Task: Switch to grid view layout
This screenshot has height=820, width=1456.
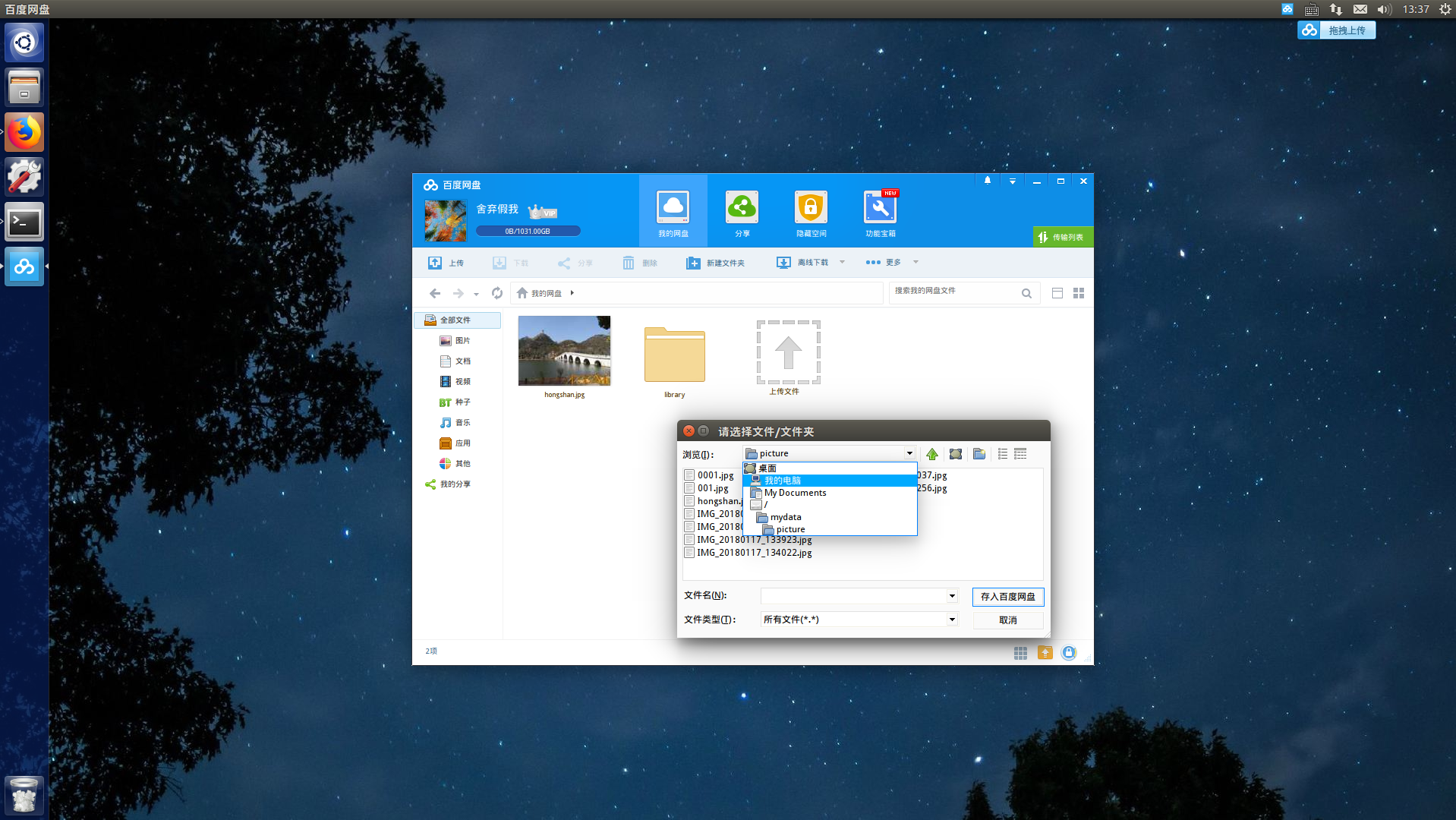Action: (x=1079, y=293)
